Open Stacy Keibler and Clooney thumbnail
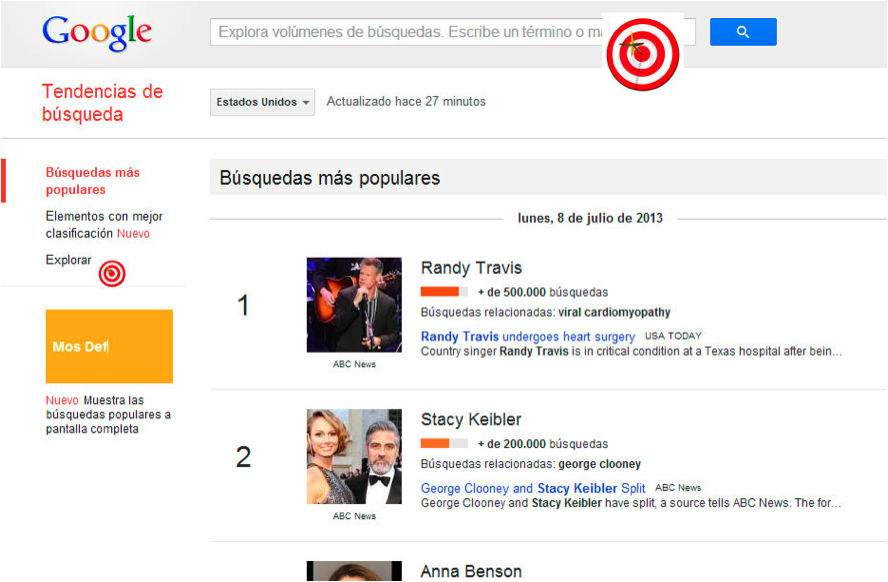The image size is (888, 582). click(x=354, y=457)
